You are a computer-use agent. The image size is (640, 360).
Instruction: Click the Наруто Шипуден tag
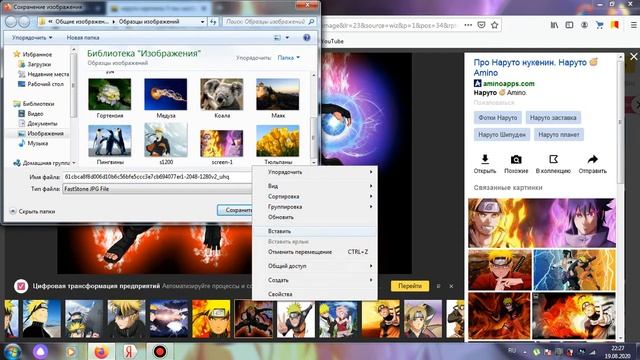coord(502,135)
